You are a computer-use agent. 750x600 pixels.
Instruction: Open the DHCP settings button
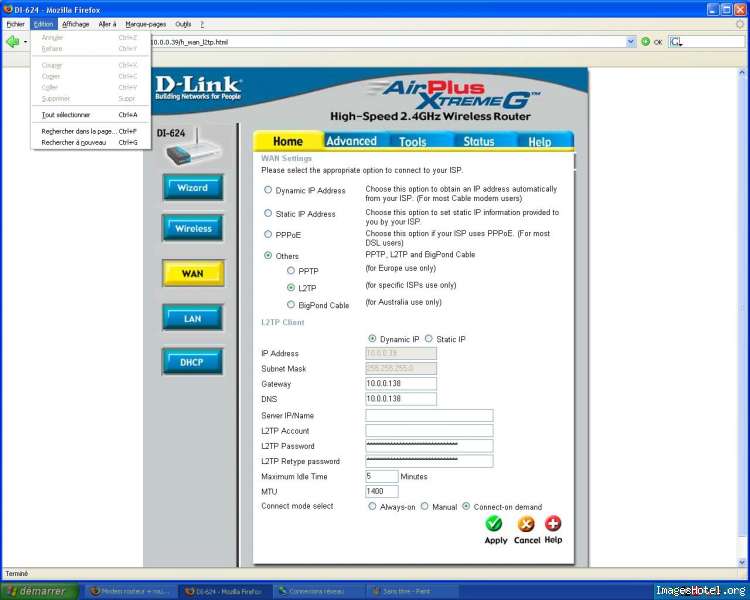[193, 362]
